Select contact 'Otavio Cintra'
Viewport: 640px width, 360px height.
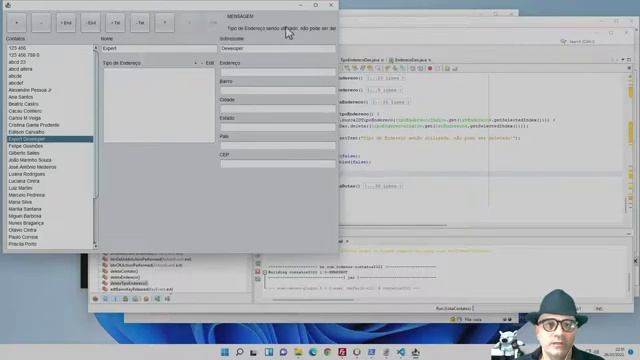point(50,230)
